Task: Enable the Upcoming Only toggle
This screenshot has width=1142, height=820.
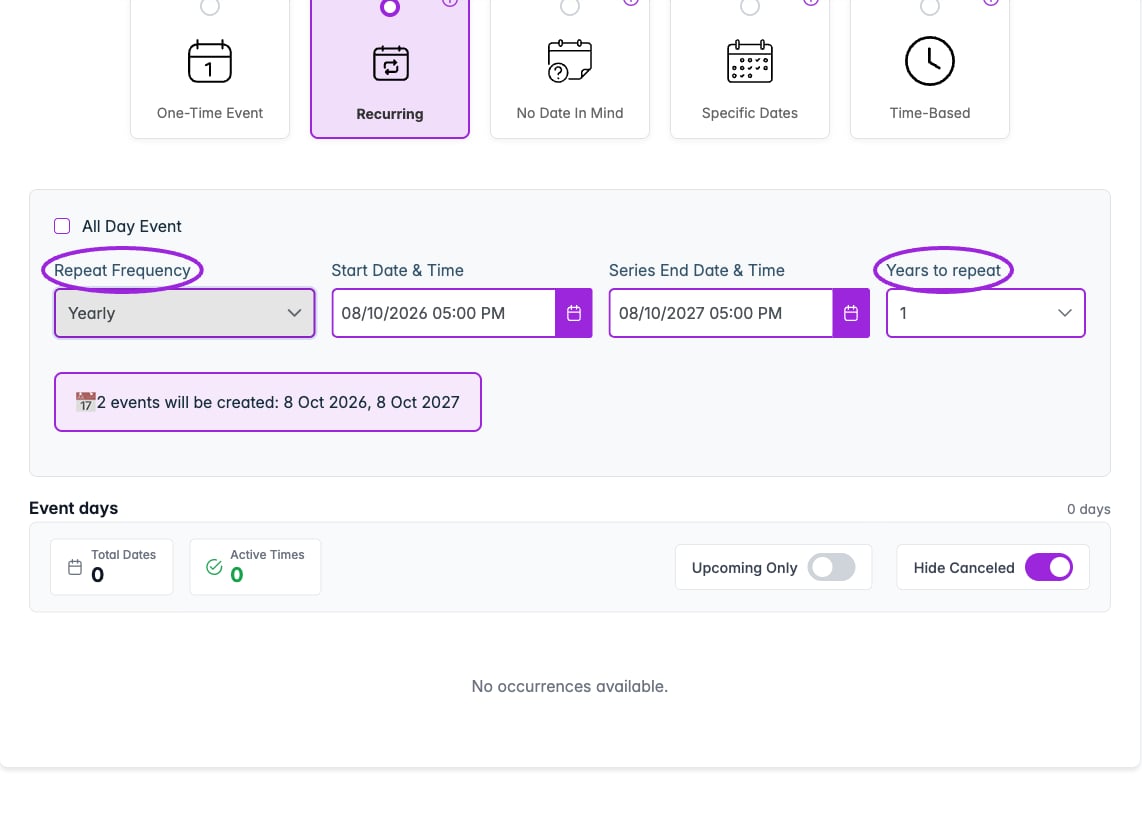Action: click(x=831, y=567)
